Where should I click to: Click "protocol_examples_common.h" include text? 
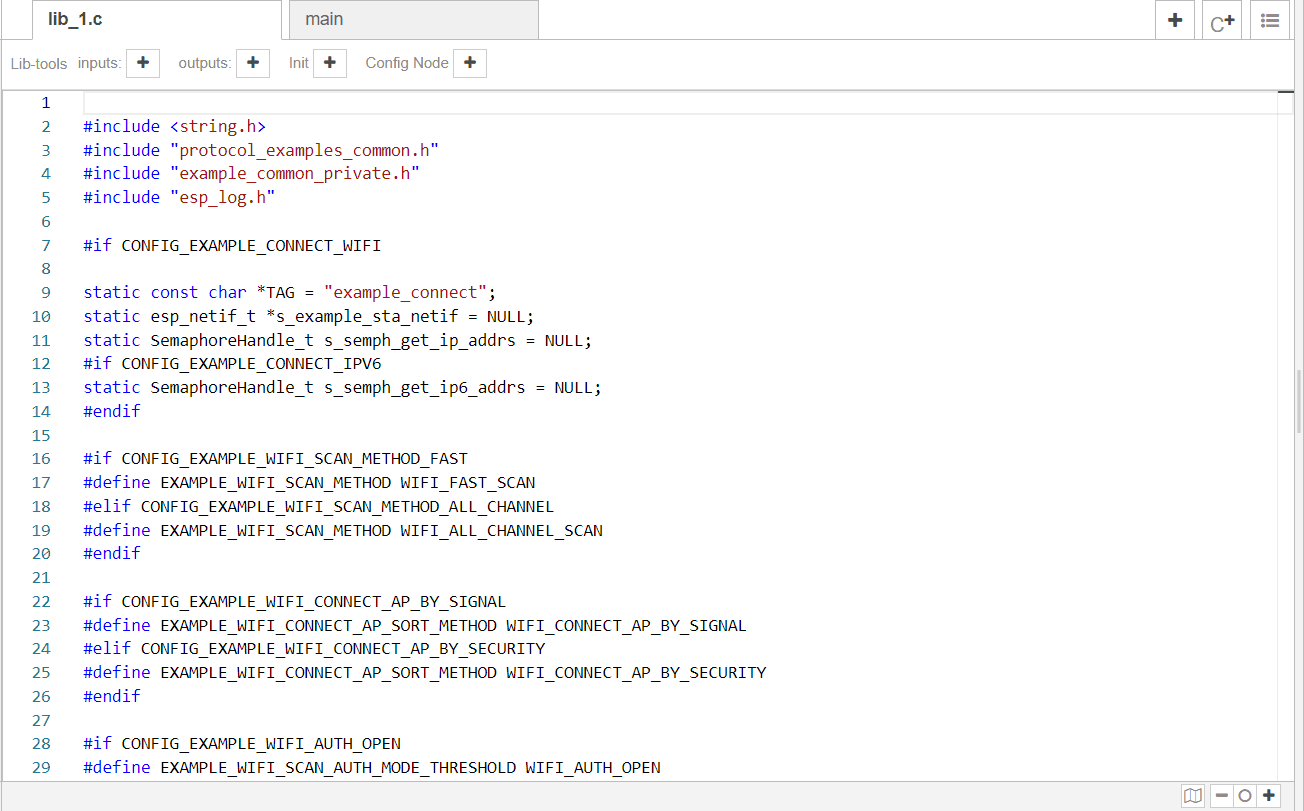305,150
